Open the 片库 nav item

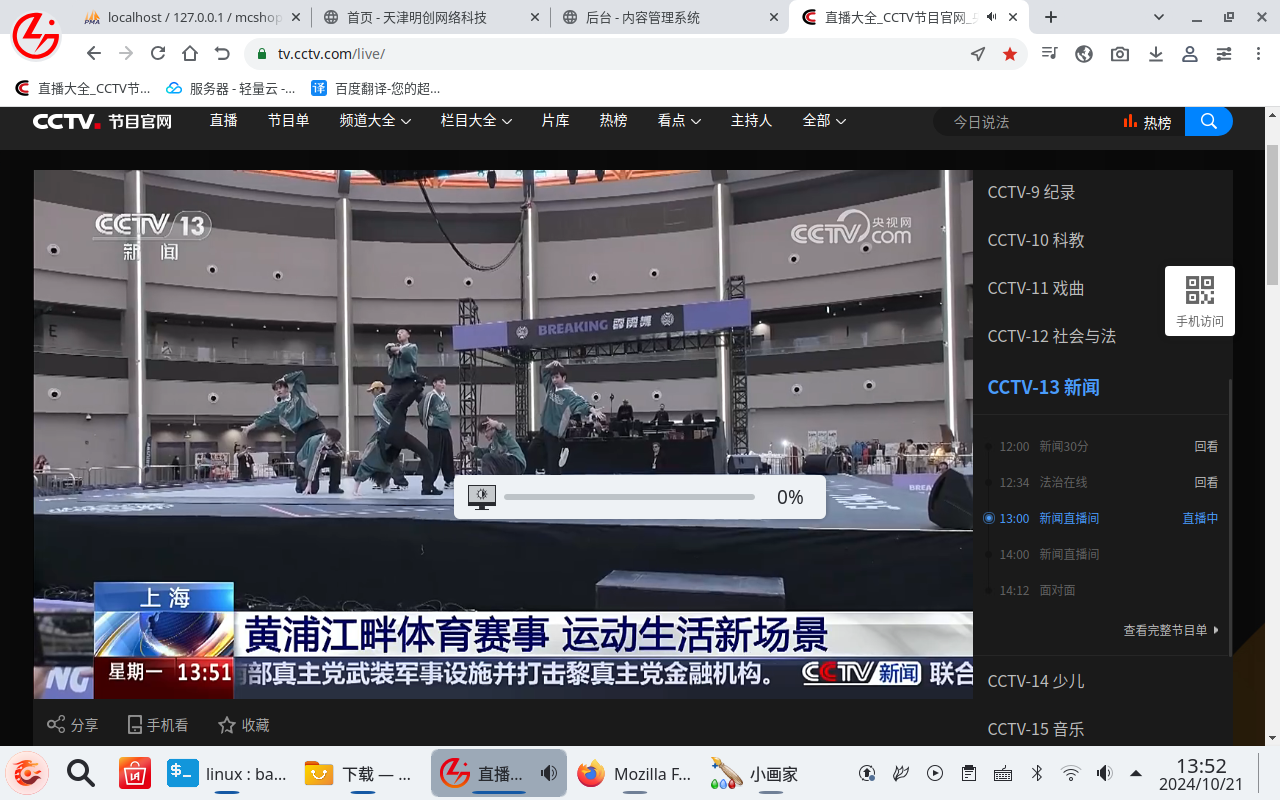pos(555,120)
